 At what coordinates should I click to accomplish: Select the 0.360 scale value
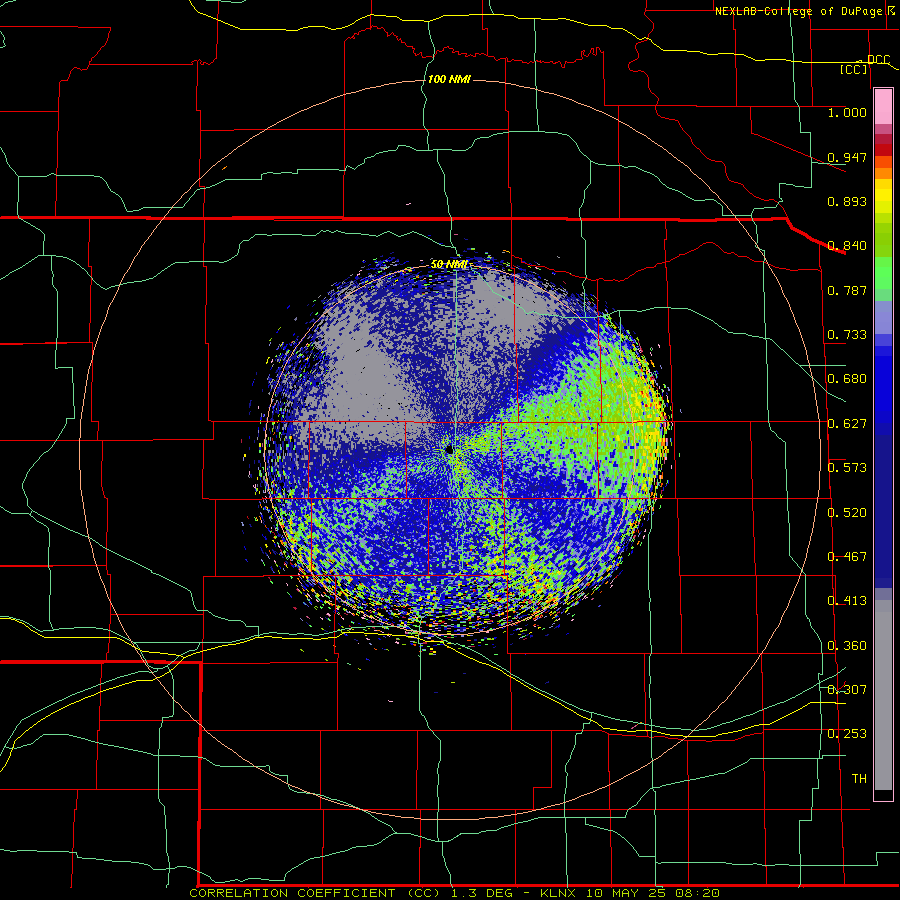847,646
